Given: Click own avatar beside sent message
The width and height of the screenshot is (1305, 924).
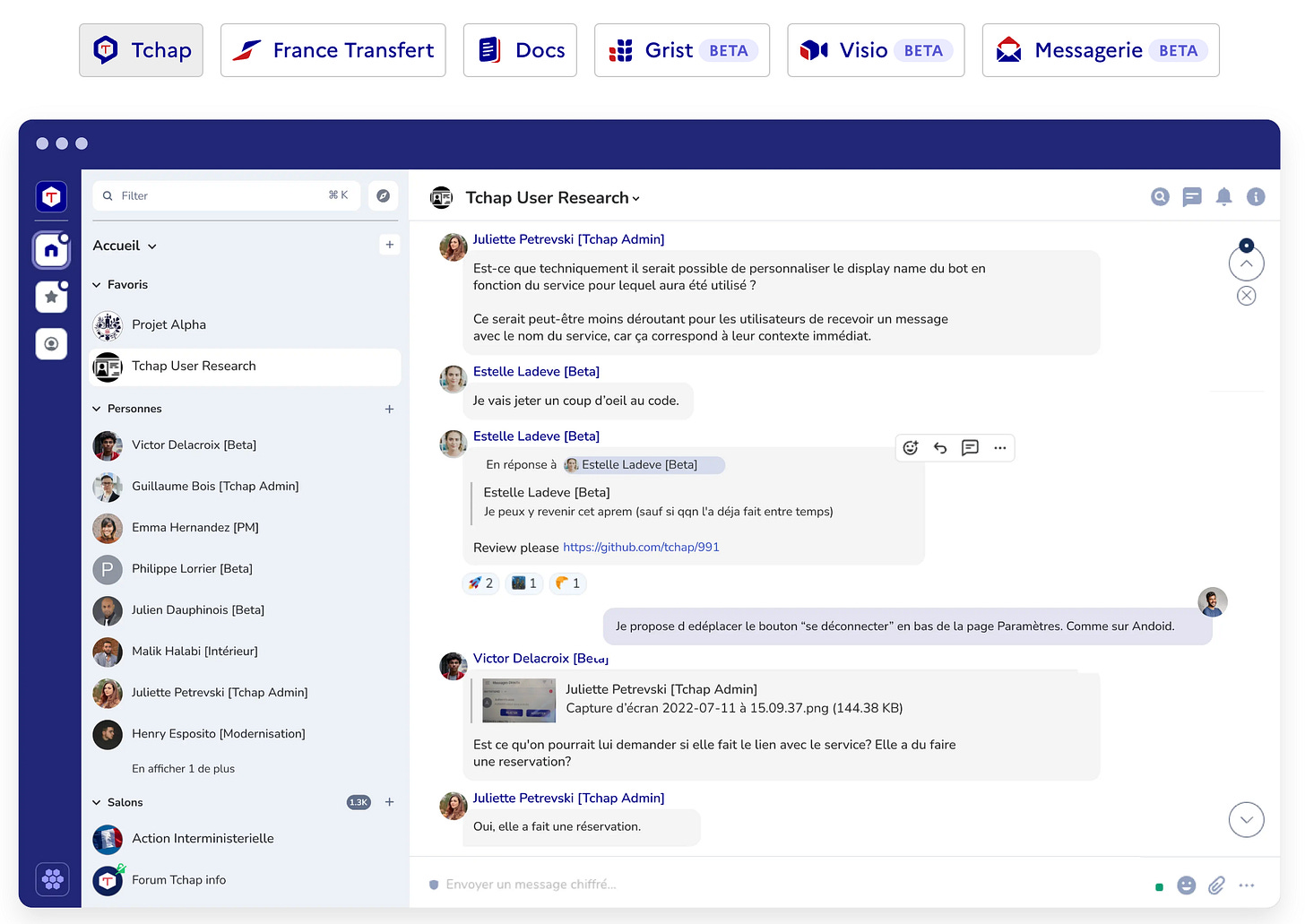Looking at the screenshot, I should pyautogui.click(x=1213, y=602).
